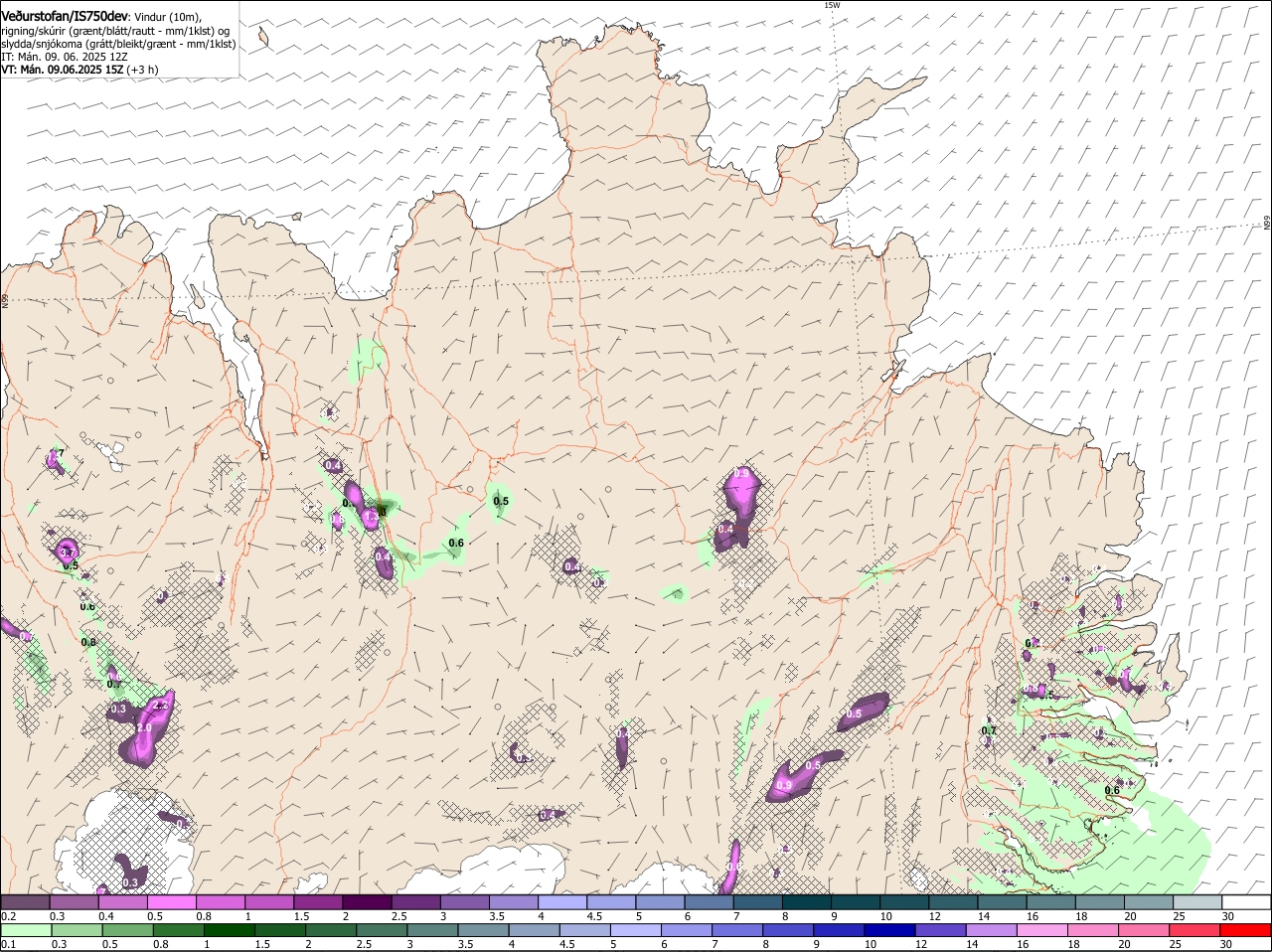Image resolution: width=1272 pixels, height=952 pixels.
Task: Pick the bright pink 0.5–0.8 snow legend swatch
Action: click(171, 902)
